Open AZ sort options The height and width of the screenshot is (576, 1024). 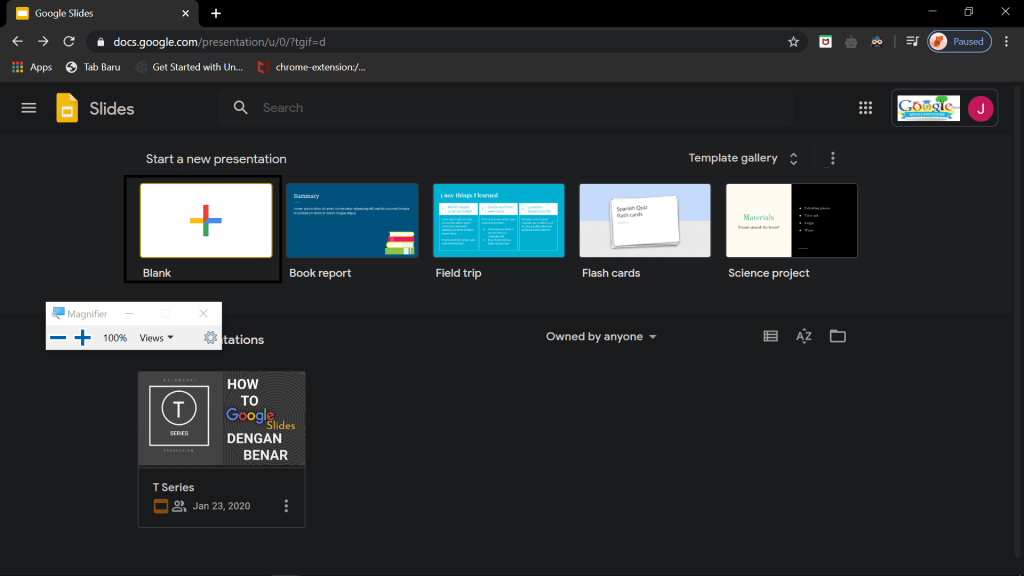[804, 336]
